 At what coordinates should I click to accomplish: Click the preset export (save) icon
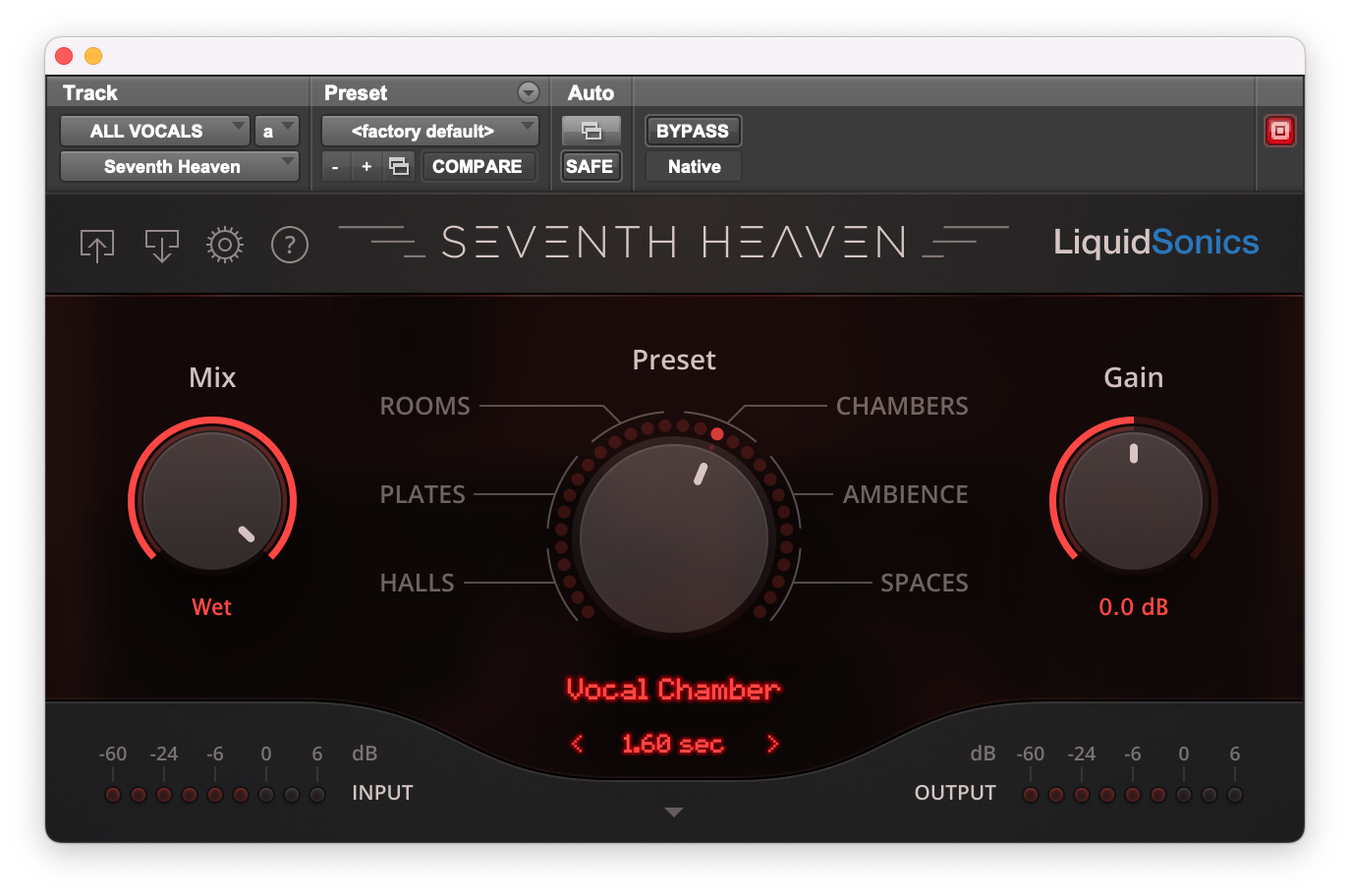pos(96,245)
